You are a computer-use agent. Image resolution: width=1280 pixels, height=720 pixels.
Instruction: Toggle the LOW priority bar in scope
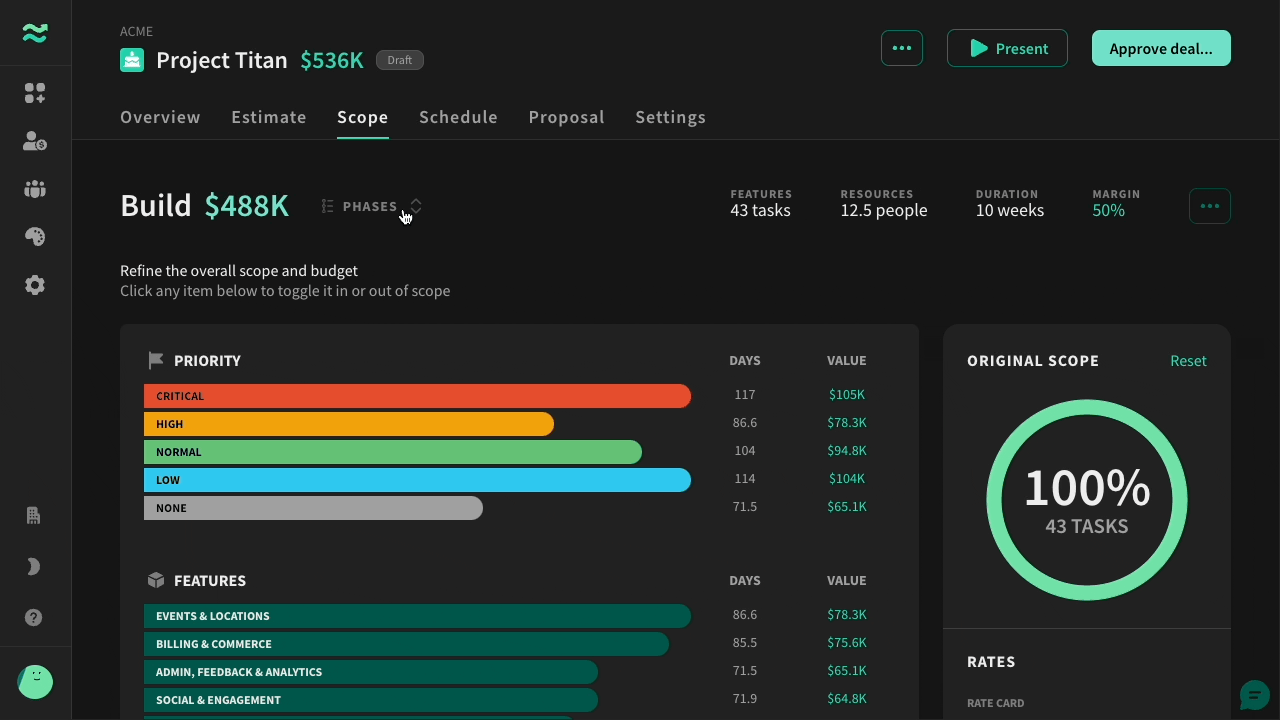417,480
